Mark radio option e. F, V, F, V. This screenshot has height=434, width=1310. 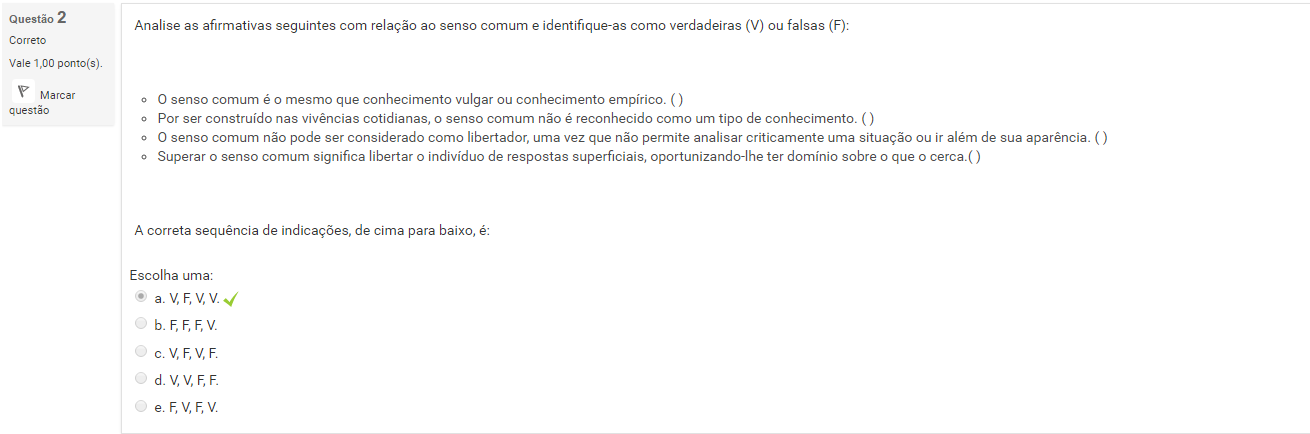tap(141, 406)
